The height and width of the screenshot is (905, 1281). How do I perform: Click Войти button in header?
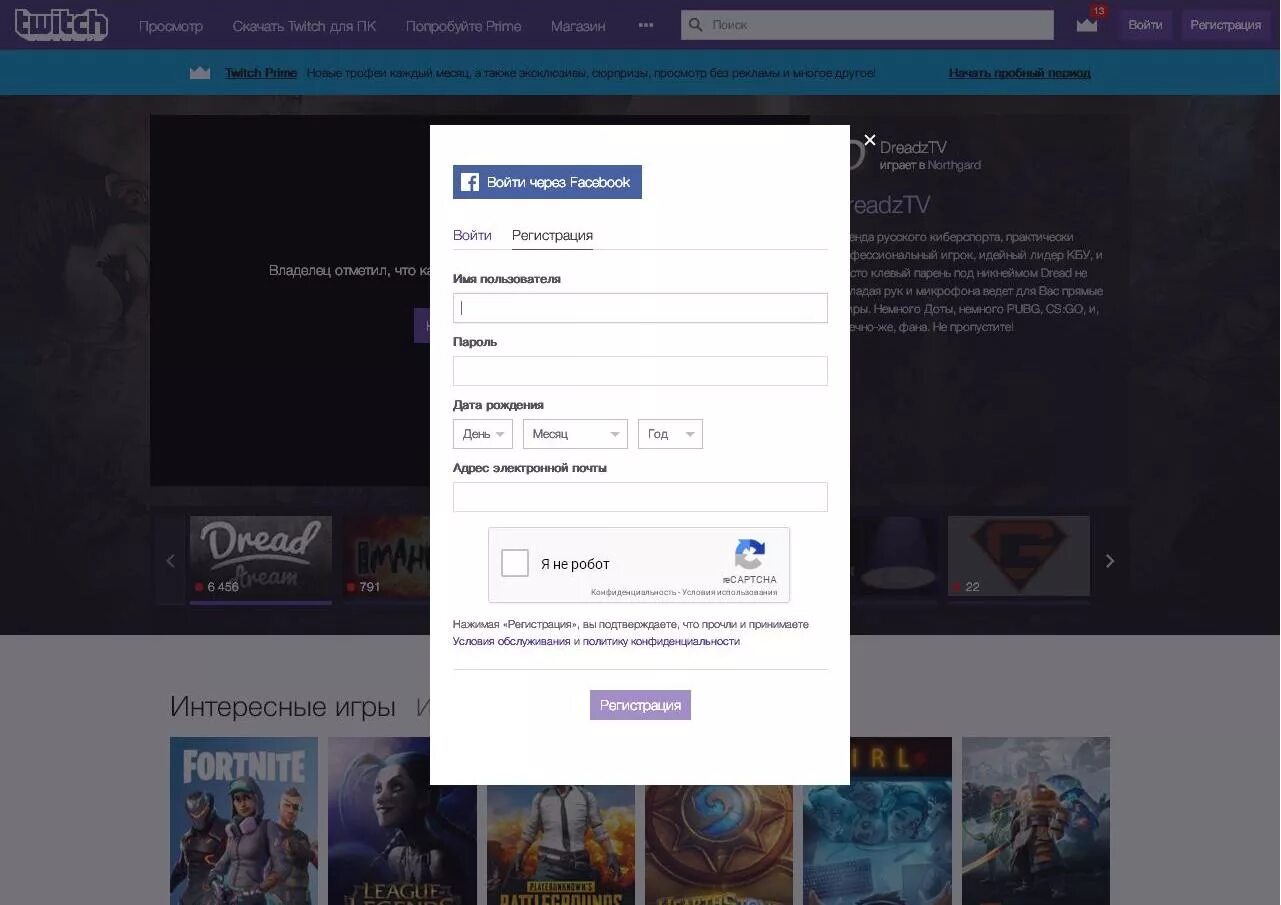1145,25
